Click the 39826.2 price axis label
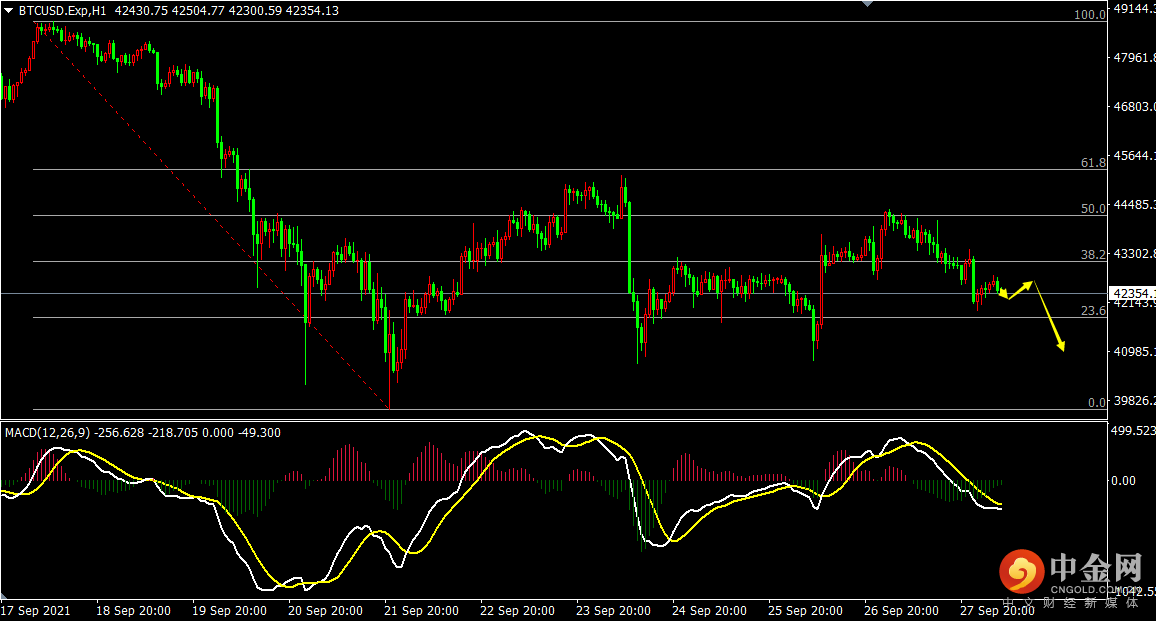1156x621 pixels. pos(1134,400)
